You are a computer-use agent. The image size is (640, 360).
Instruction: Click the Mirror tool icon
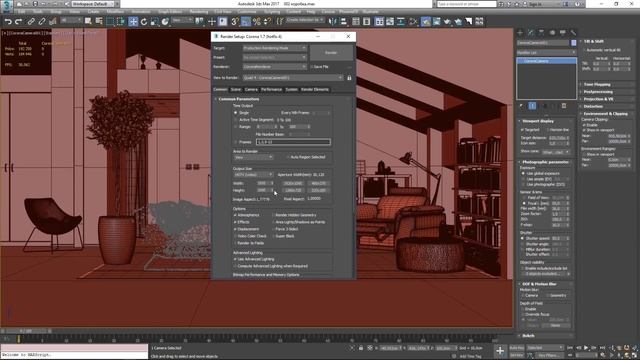pos(333,21)
